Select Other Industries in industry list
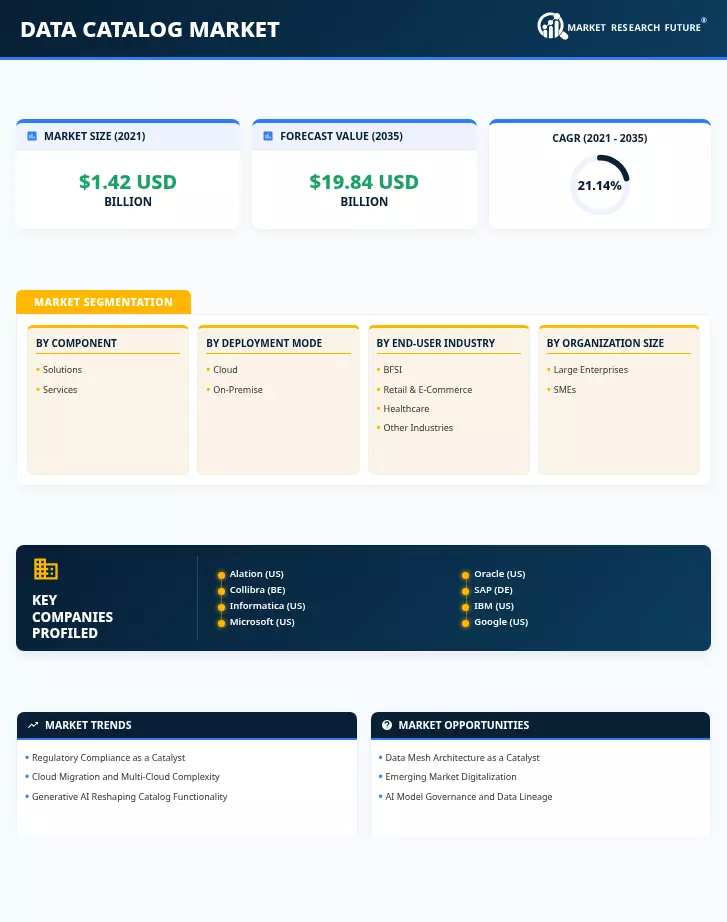 pyautogui.click(x=418, y=427)
